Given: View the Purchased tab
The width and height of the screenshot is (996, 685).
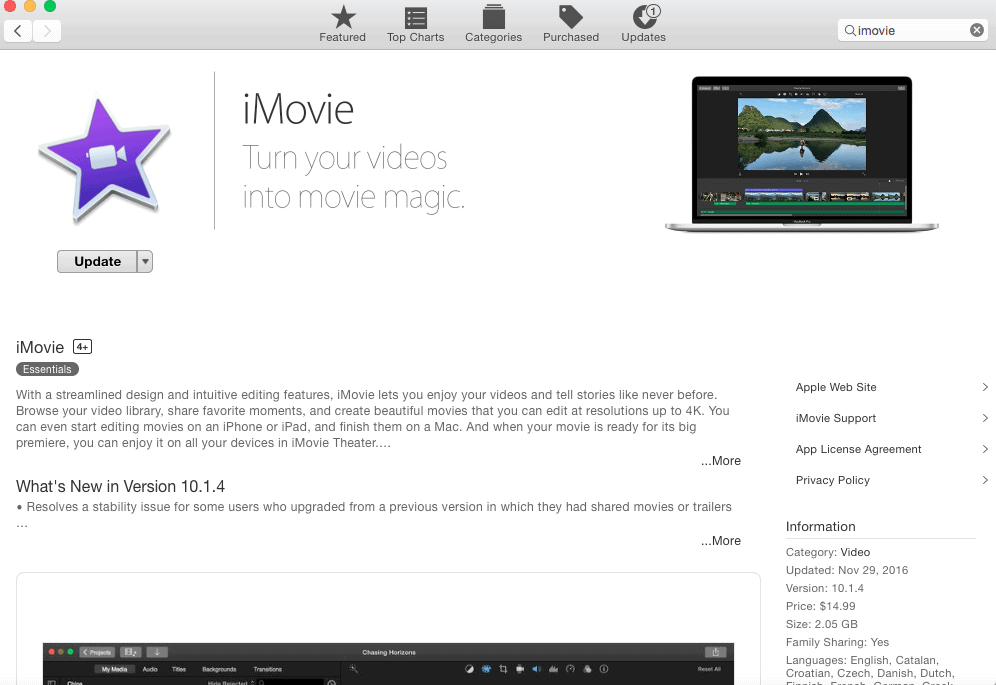Looking at the screenshot, I should point(570,24).
